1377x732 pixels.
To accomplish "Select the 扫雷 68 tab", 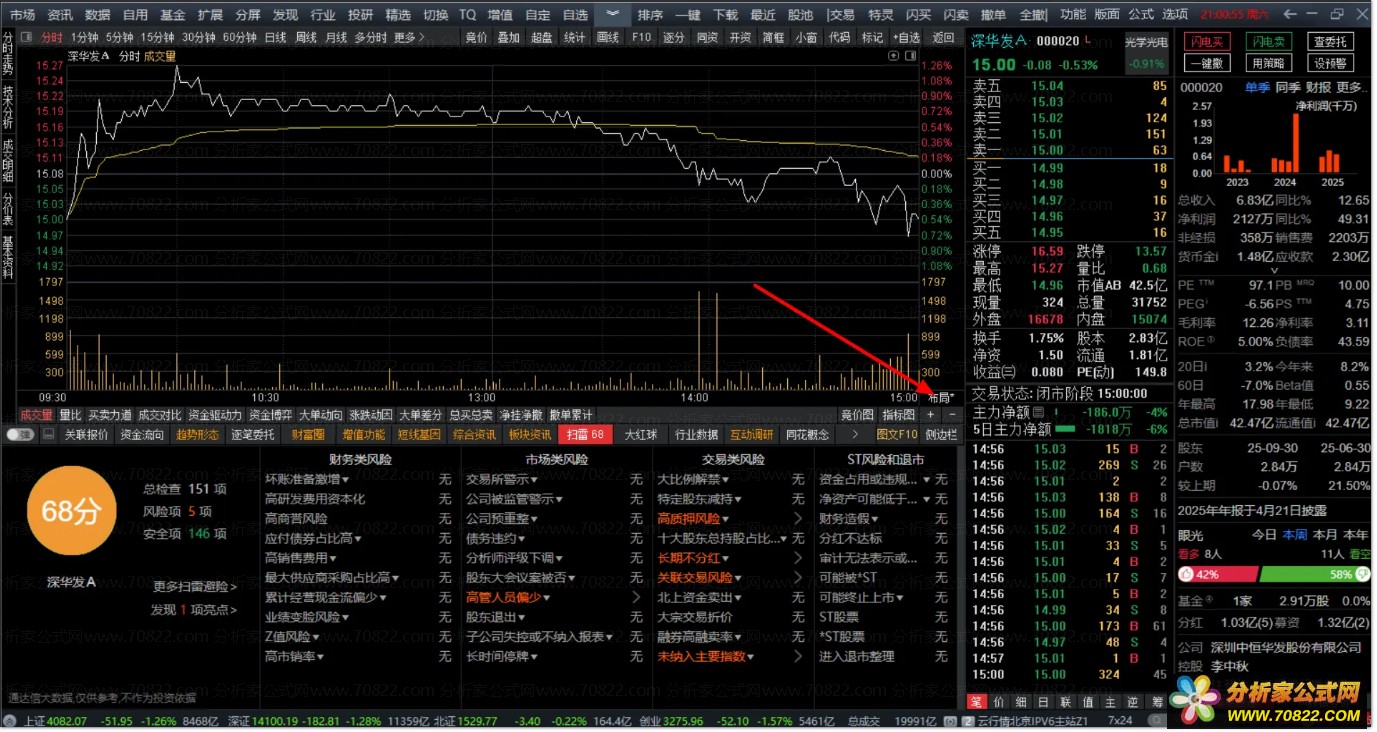I will [x=585, y=434].
